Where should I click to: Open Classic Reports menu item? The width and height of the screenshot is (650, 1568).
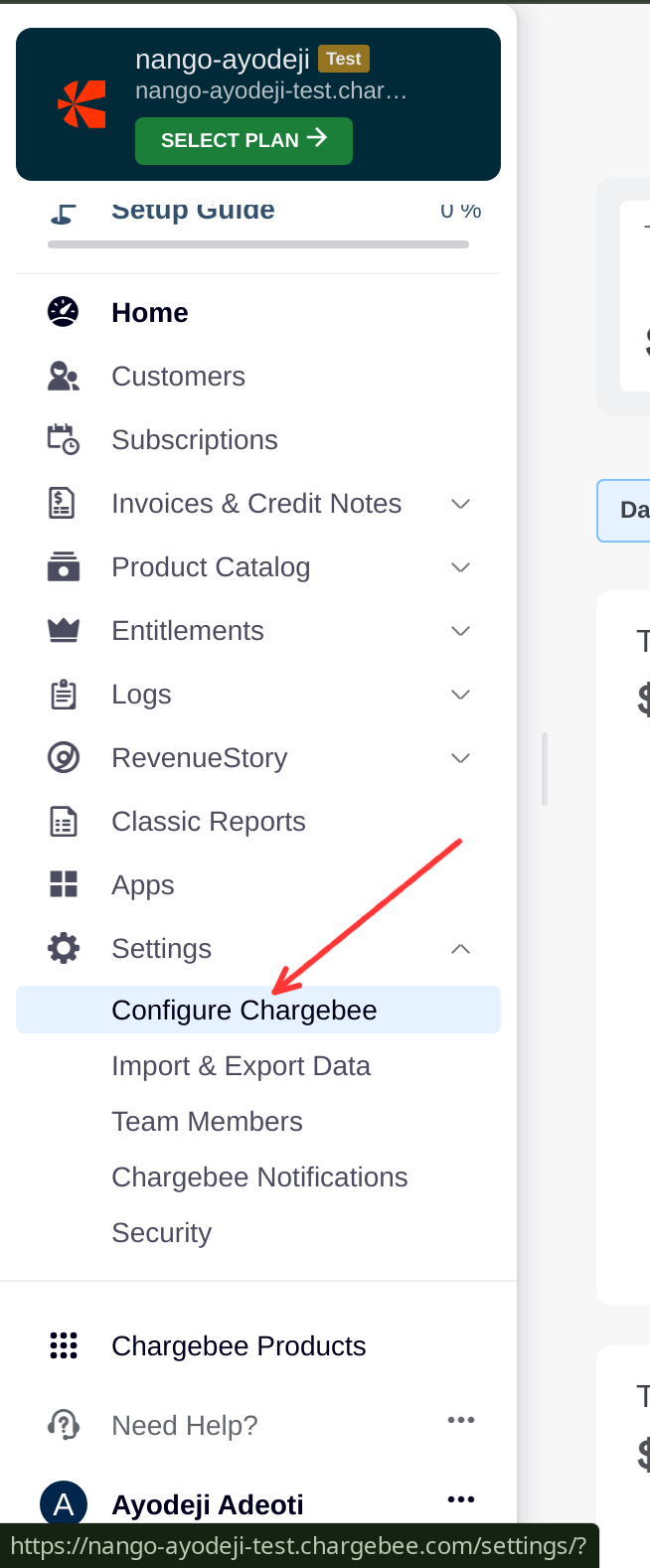point(258,821)
